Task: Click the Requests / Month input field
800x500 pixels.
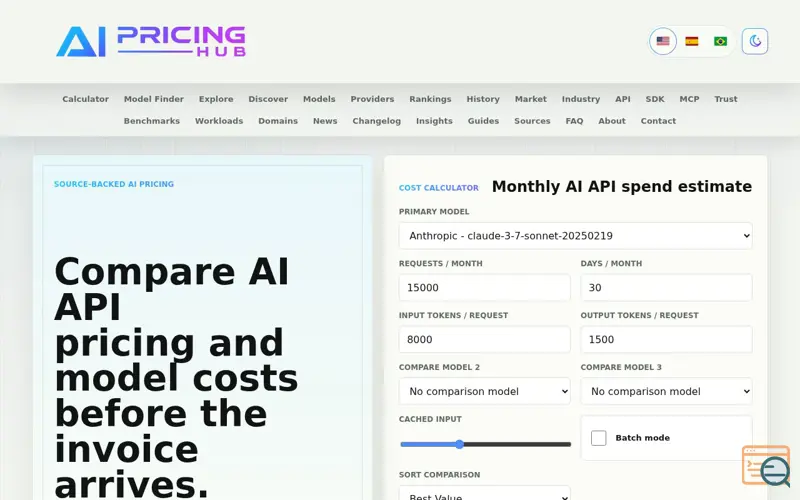Action: pos(485,288)
